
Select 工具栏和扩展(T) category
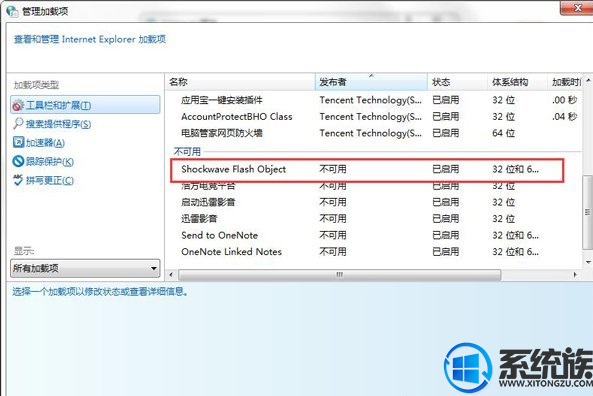click(85, 105)
